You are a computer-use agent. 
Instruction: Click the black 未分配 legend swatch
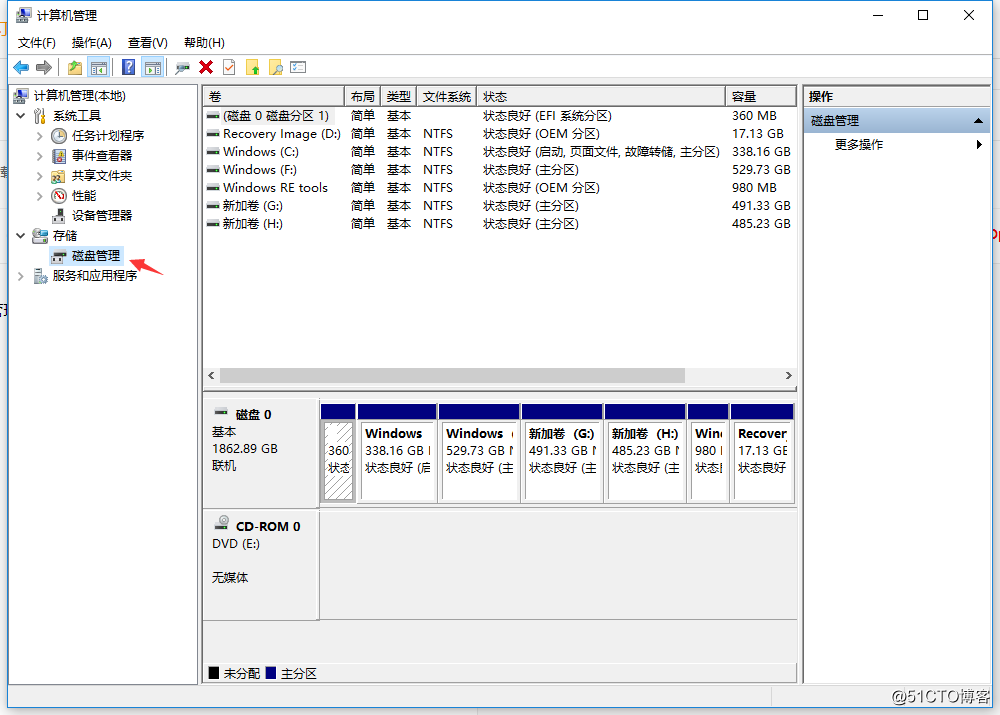214,673
